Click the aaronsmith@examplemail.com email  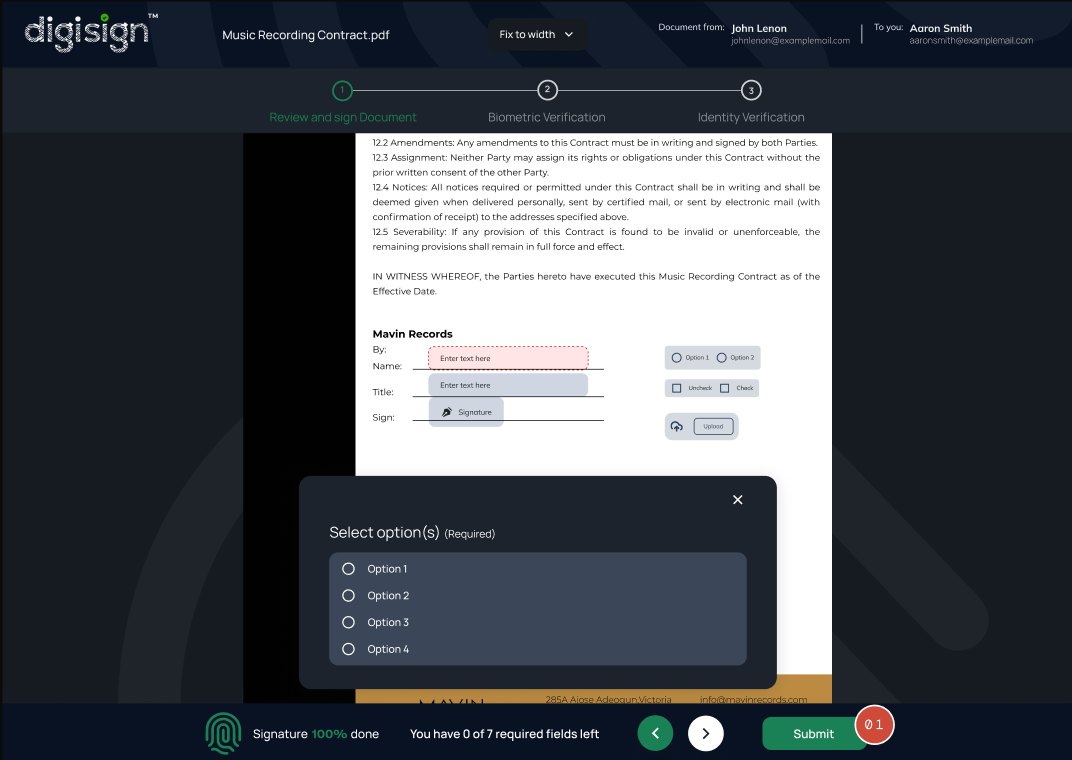point(971,40)
